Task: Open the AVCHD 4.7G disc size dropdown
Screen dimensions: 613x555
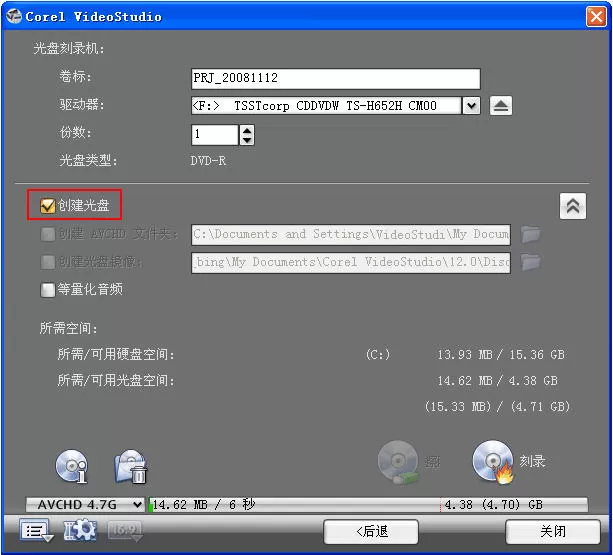Action: coord(86,505)
